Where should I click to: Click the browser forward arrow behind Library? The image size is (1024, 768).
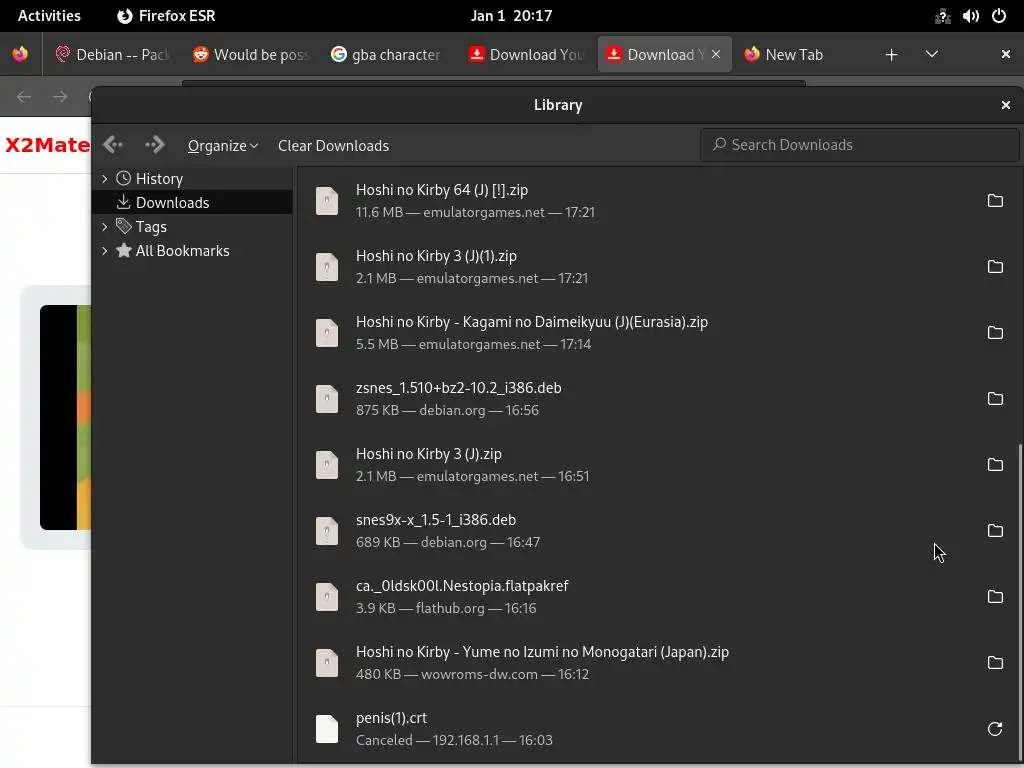coord(60,97)
